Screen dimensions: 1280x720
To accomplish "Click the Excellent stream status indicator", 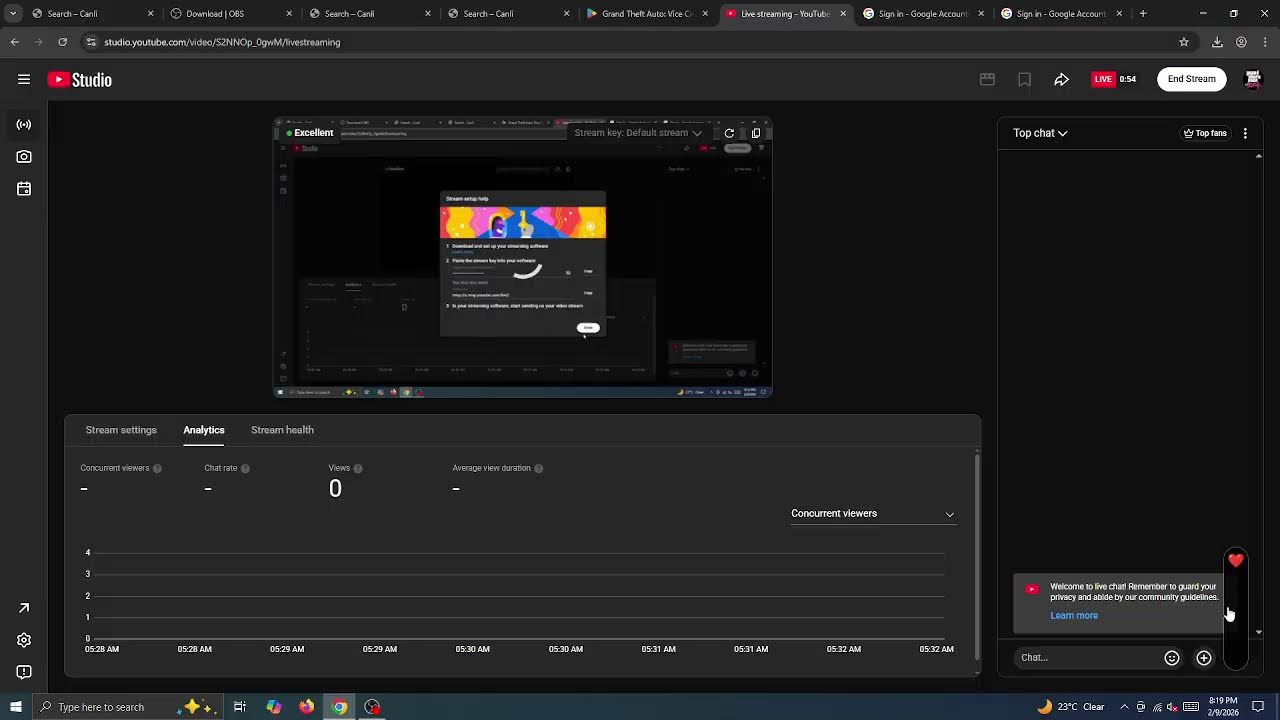I will click(309, 133).
